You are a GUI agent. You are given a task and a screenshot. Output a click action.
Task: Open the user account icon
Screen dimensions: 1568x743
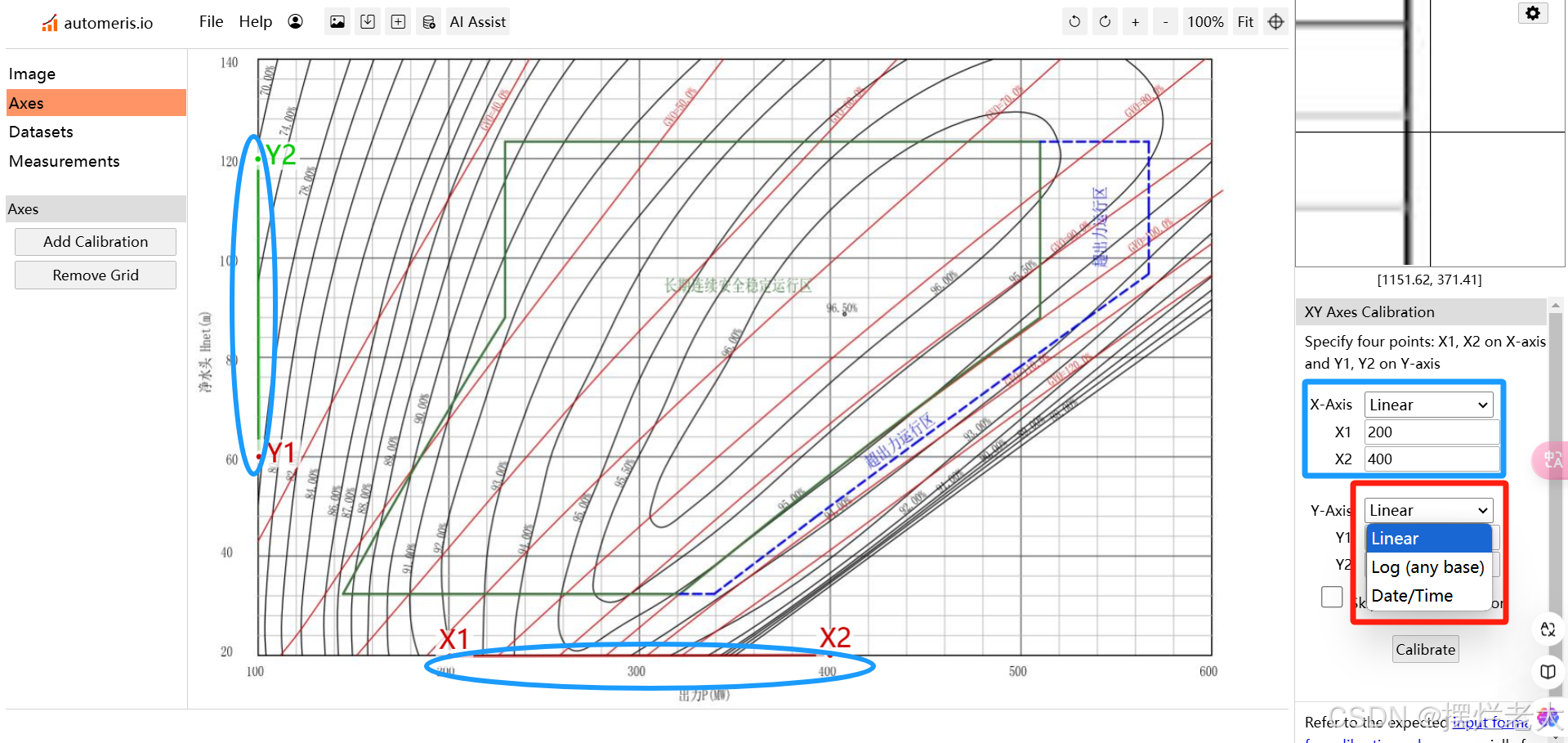(x=296, y=22)
